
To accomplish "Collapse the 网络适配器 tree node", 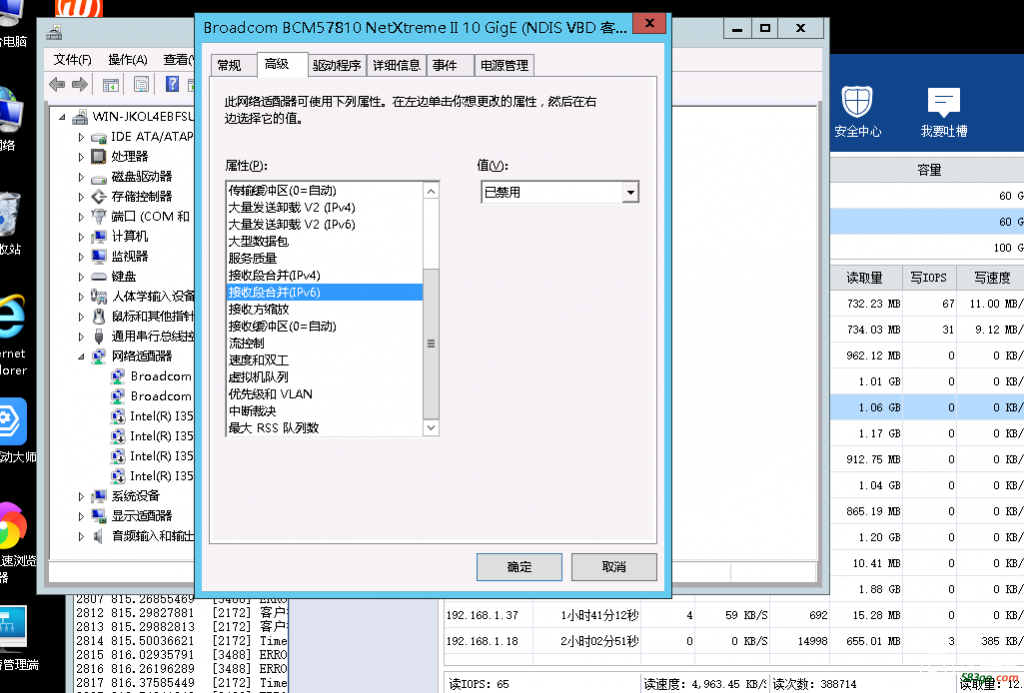I will pos(81,357).
